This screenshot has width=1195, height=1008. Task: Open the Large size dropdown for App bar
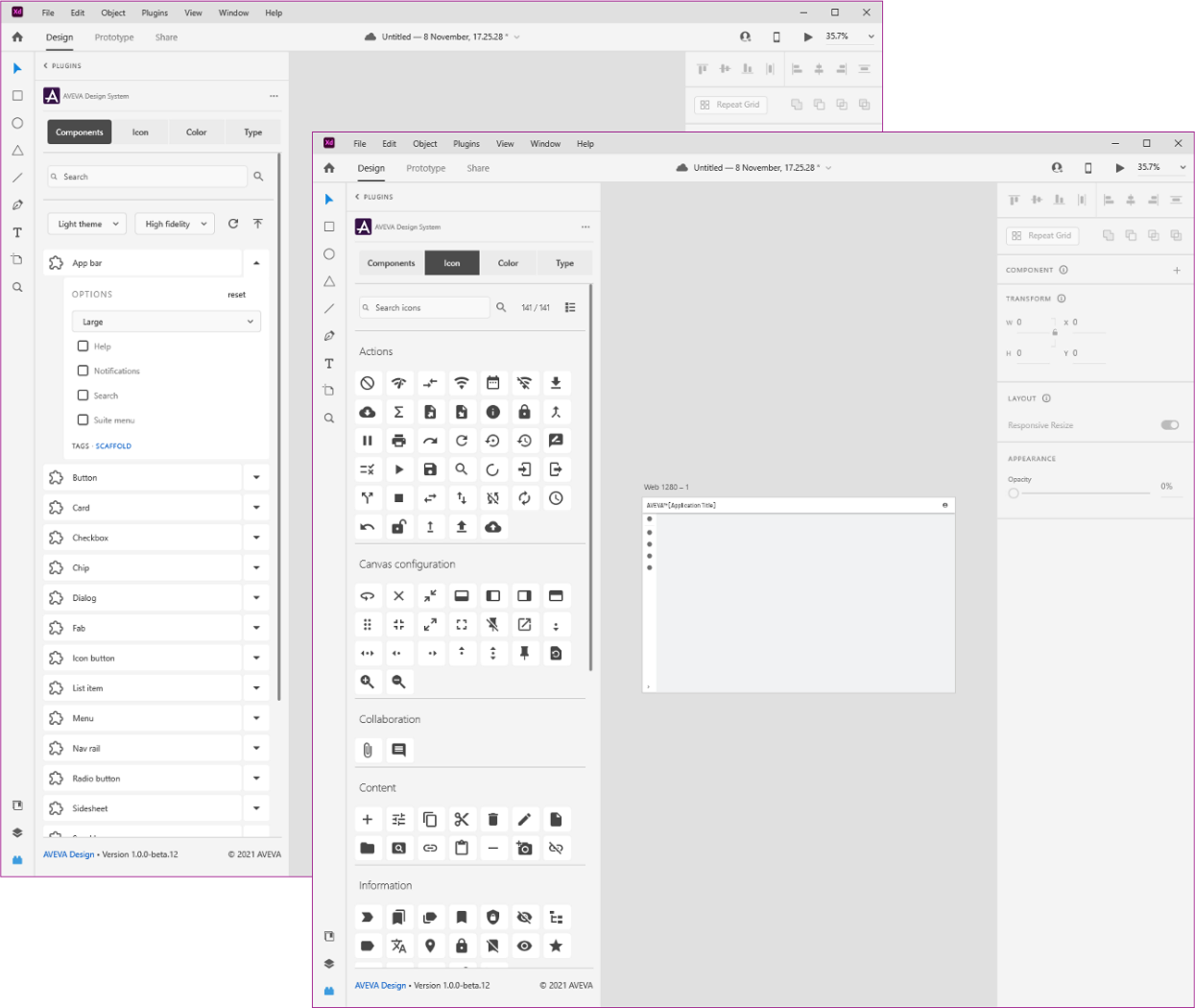166,322
